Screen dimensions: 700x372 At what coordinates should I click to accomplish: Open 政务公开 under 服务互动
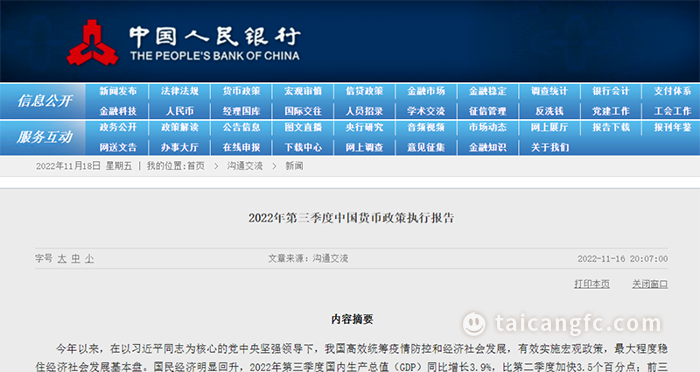click(118, 127)
